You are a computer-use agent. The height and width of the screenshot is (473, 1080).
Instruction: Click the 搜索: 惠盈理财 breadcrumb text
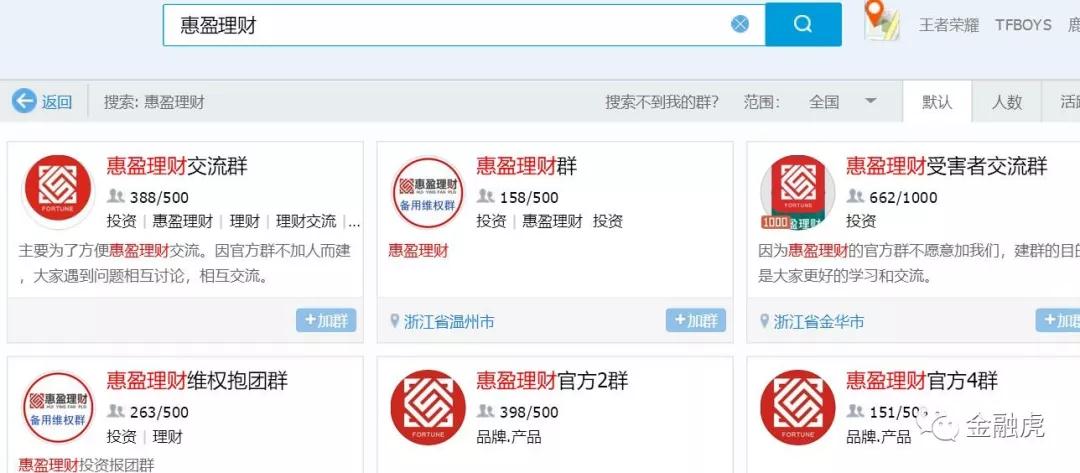(x=154, y=102)
